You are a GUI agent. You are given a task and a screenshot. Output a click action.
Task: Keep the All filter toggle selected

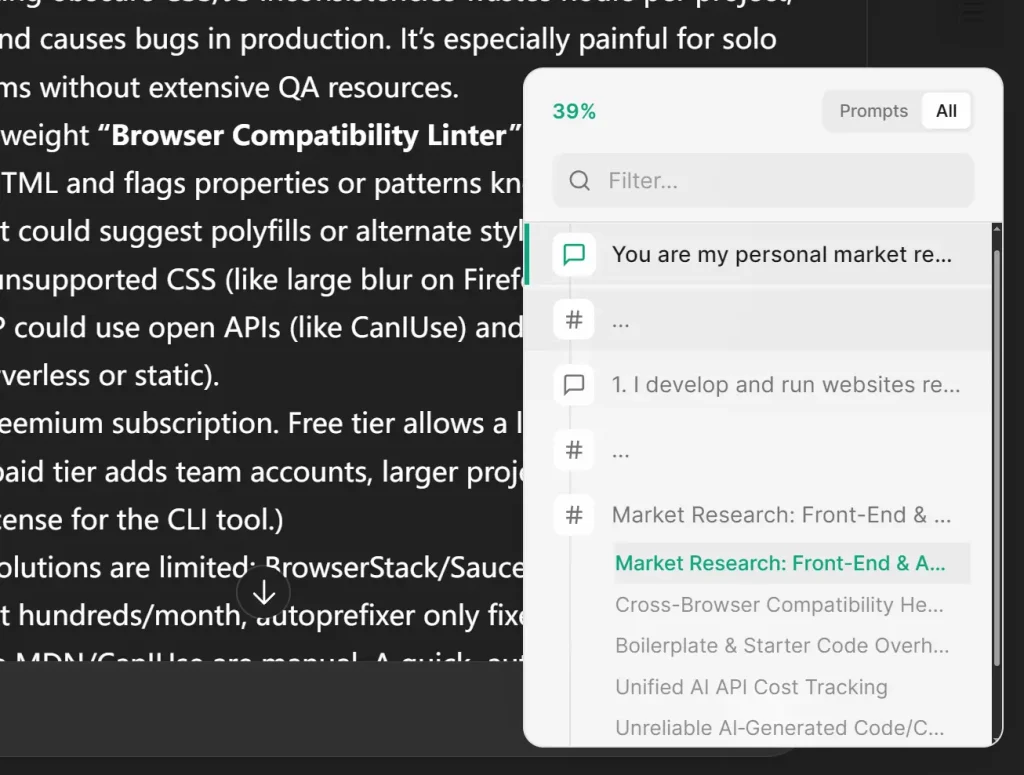click(945, 111)
